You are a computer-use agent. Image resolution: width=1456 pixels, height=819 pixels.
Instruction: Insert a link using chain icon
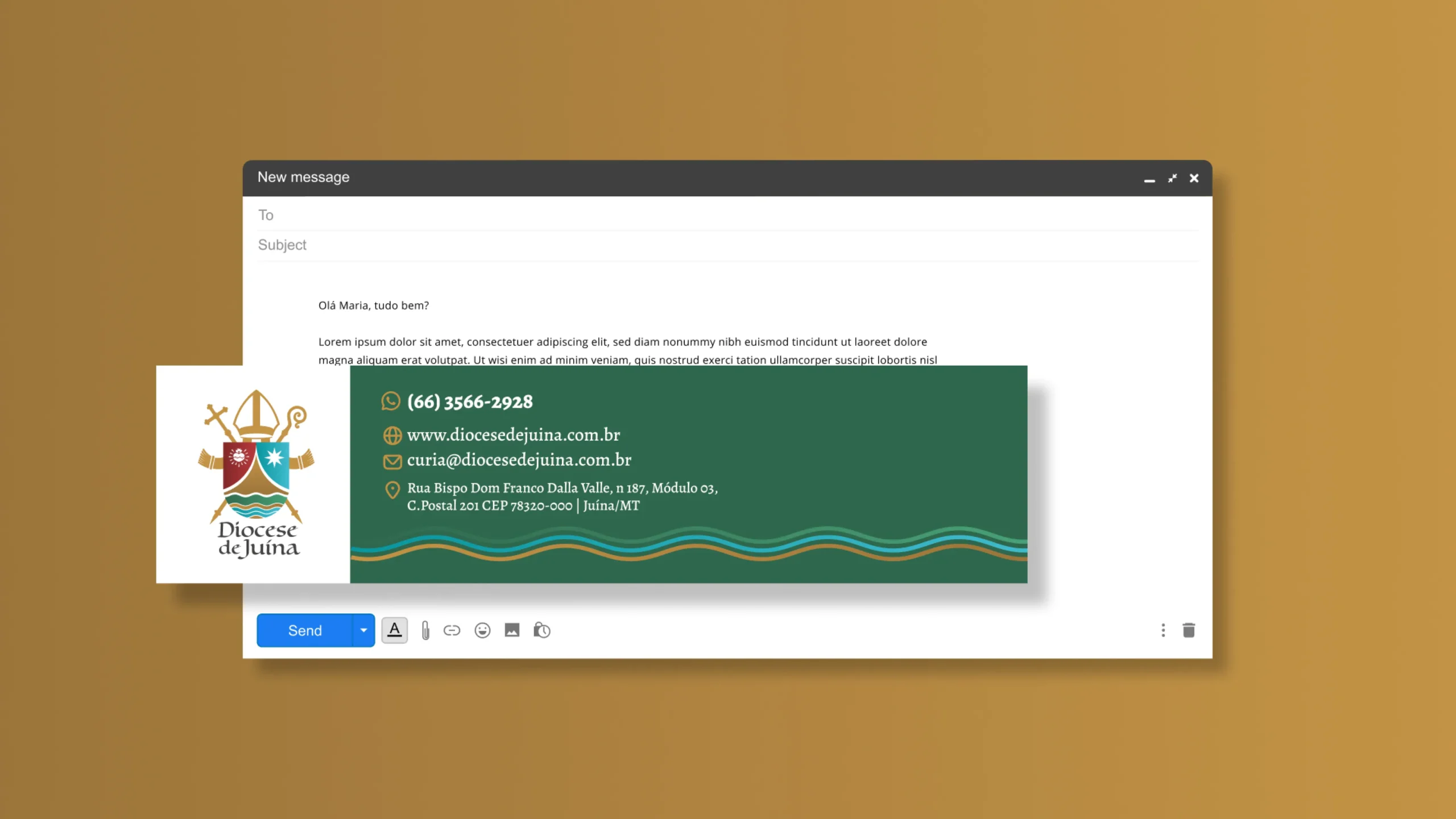tap(452, 630)
